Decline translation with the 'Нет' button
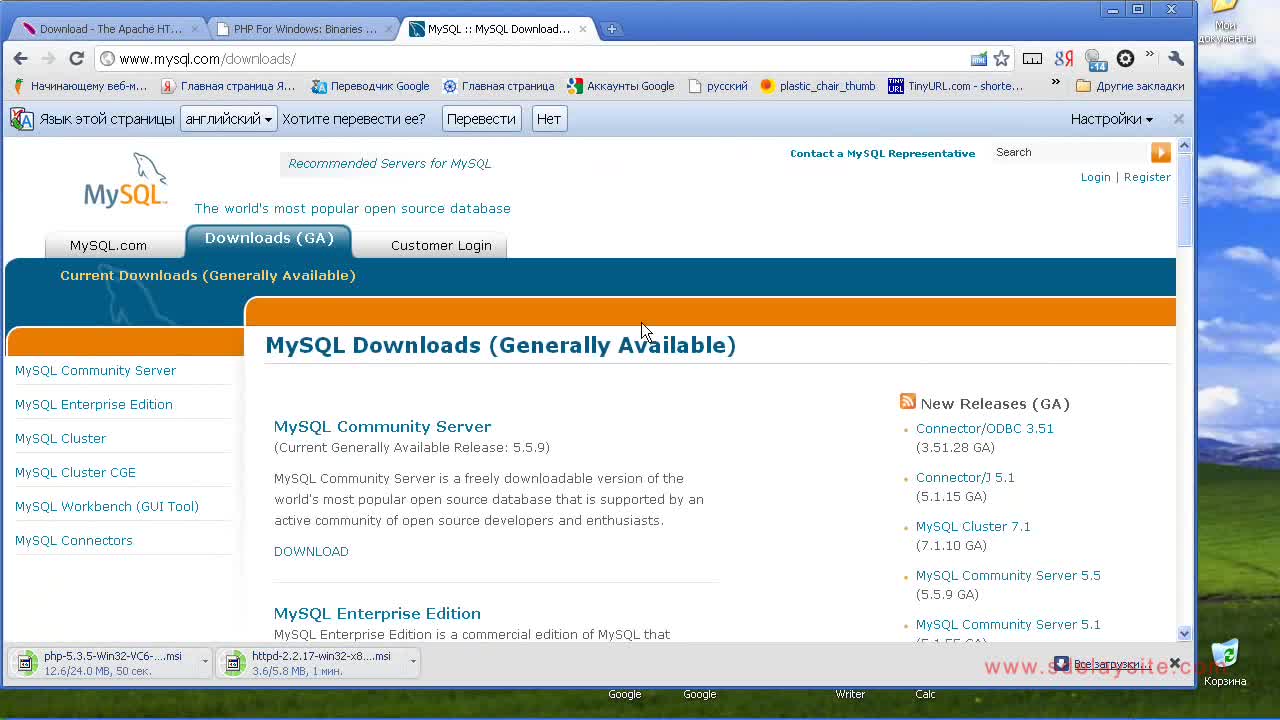1280x720 pixels. (x=549, y=119)
